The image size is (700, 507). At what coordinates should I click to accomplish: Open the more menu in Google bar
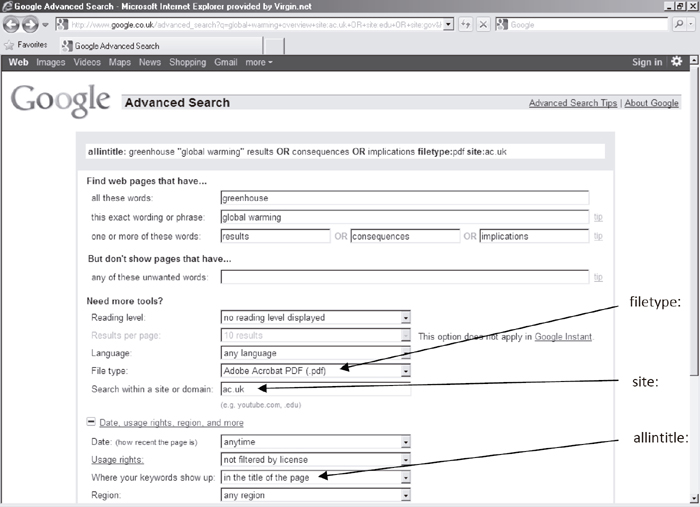click(x=258, y=62)
